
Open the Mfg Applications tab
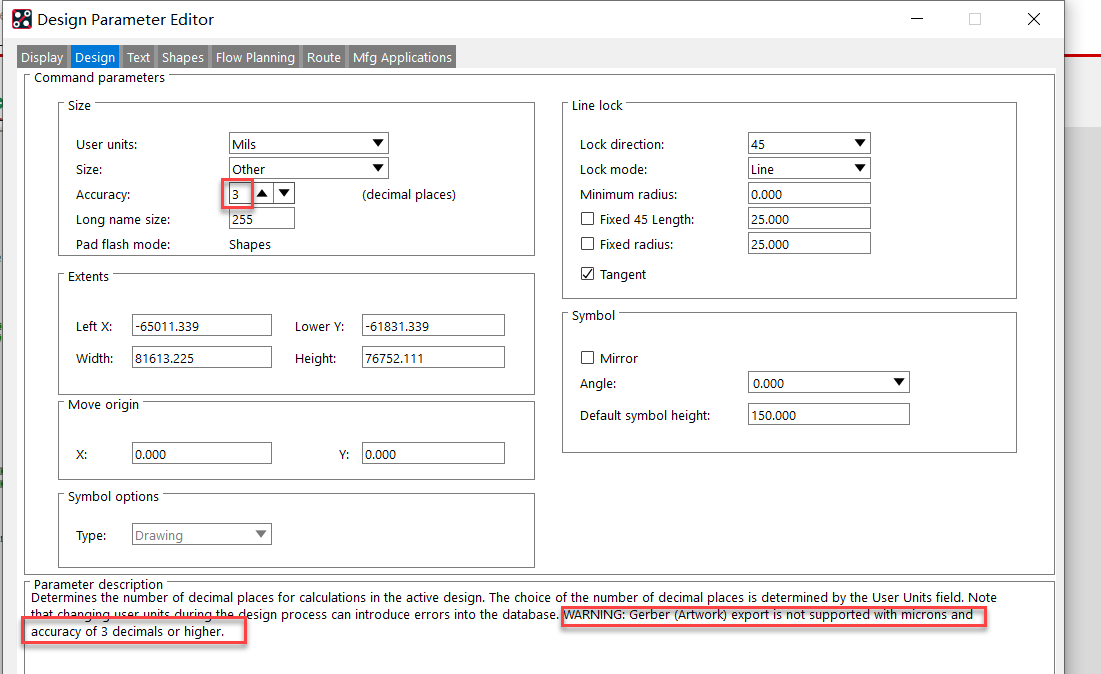coord(402,58)
